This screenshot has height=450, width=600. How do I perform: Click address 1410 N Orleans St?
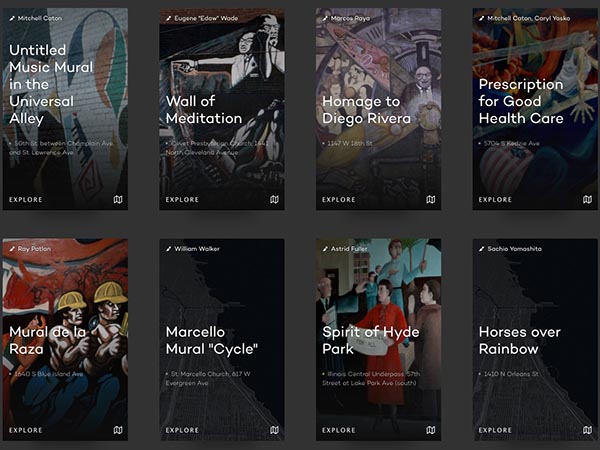tap(511, 374)
